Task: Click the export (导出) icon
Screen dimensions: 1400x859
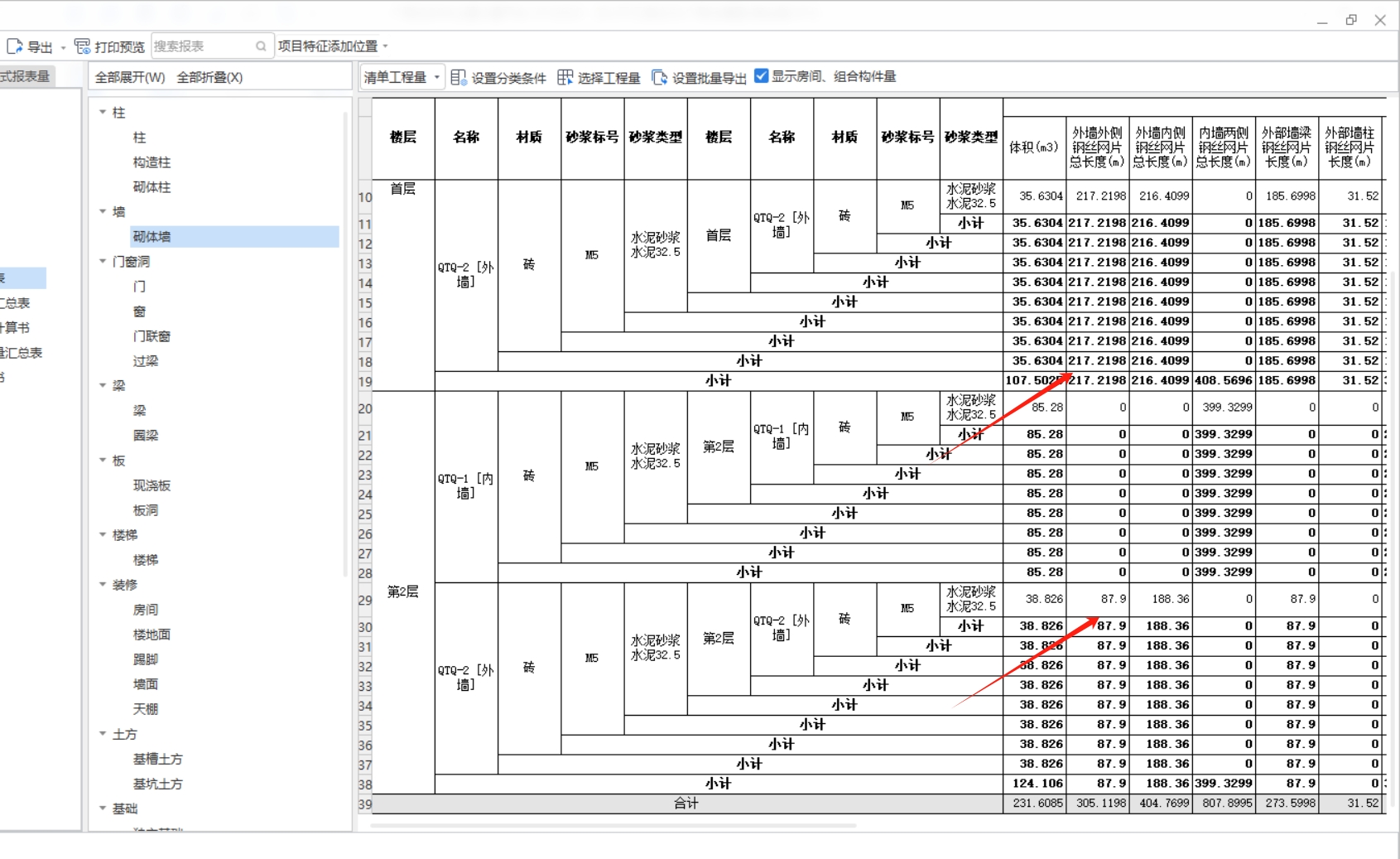Action: coord(14,46)
